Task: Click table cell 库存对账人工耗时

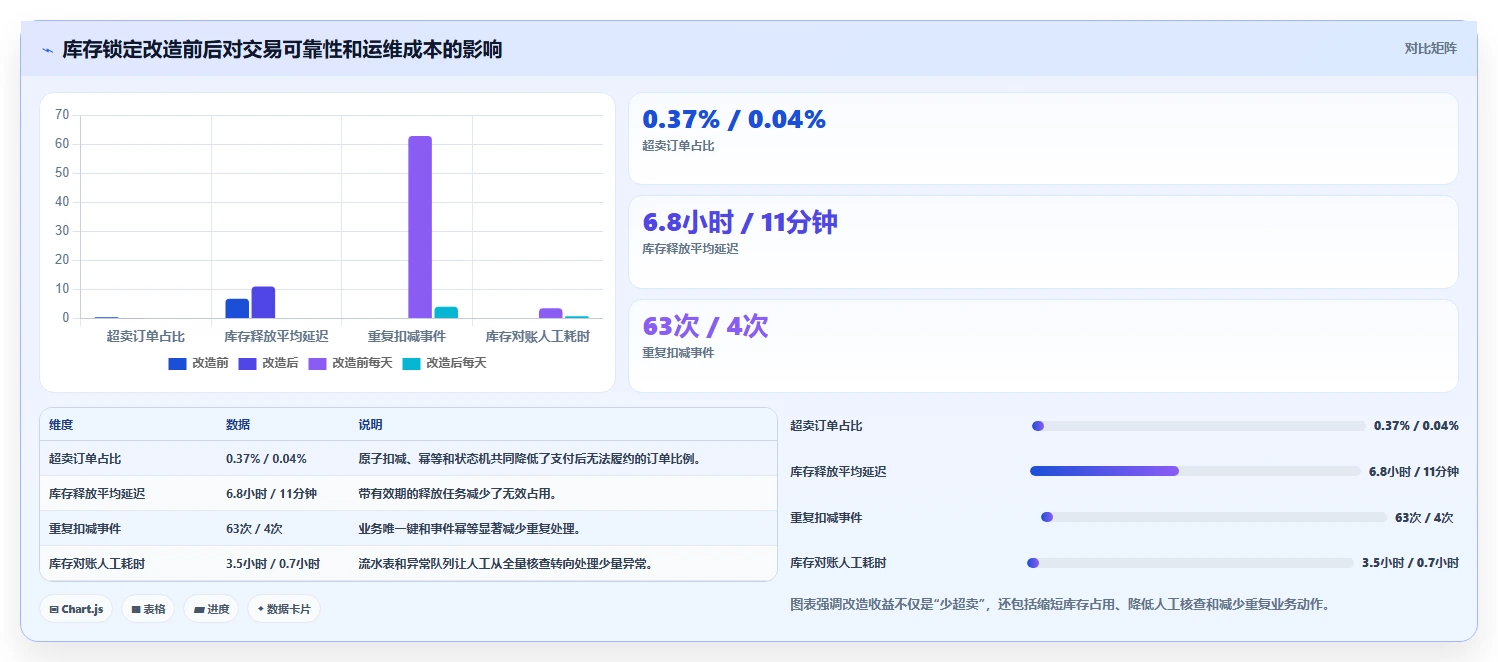Action: [97, 564]
